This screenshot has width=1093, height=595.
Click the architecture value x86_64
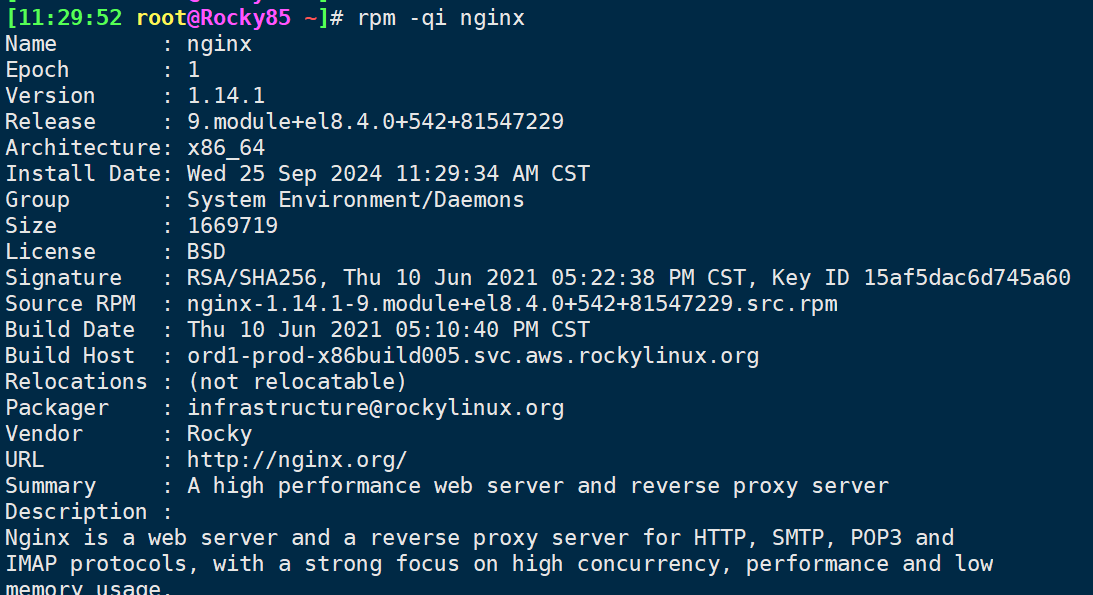tap(226, 148)
